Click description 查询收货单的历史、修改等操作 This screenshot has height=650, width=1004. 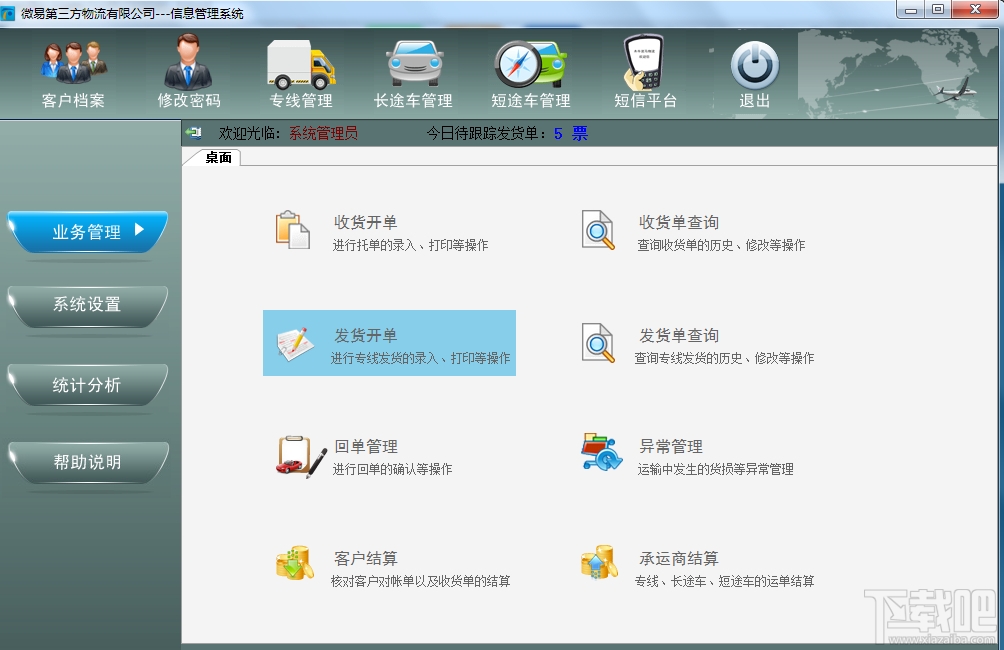[721, 245]
